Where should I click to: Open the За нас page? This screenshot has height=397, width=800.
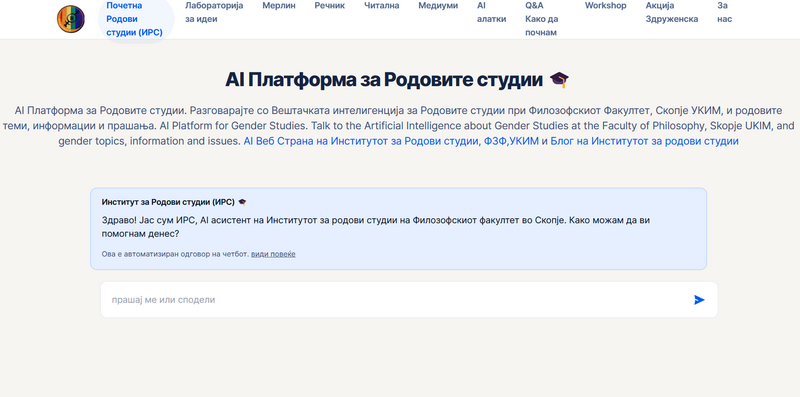point(724,12)
